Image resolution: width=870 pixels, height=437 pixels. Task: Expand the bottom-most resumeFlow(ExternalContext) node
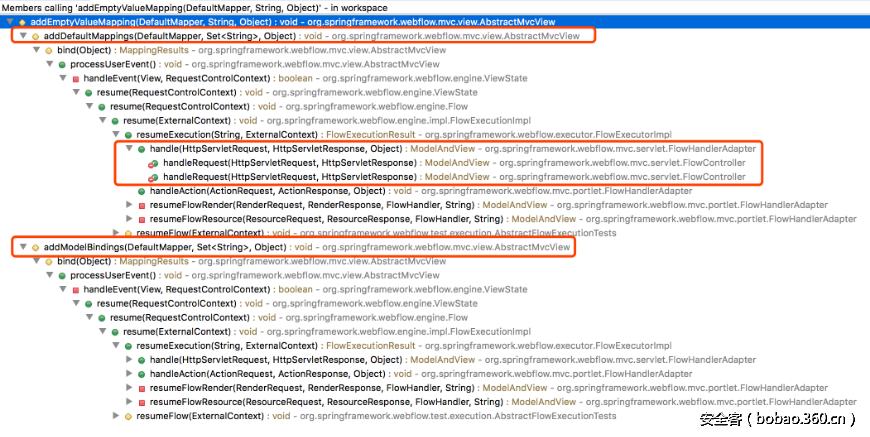pos(114,415)
